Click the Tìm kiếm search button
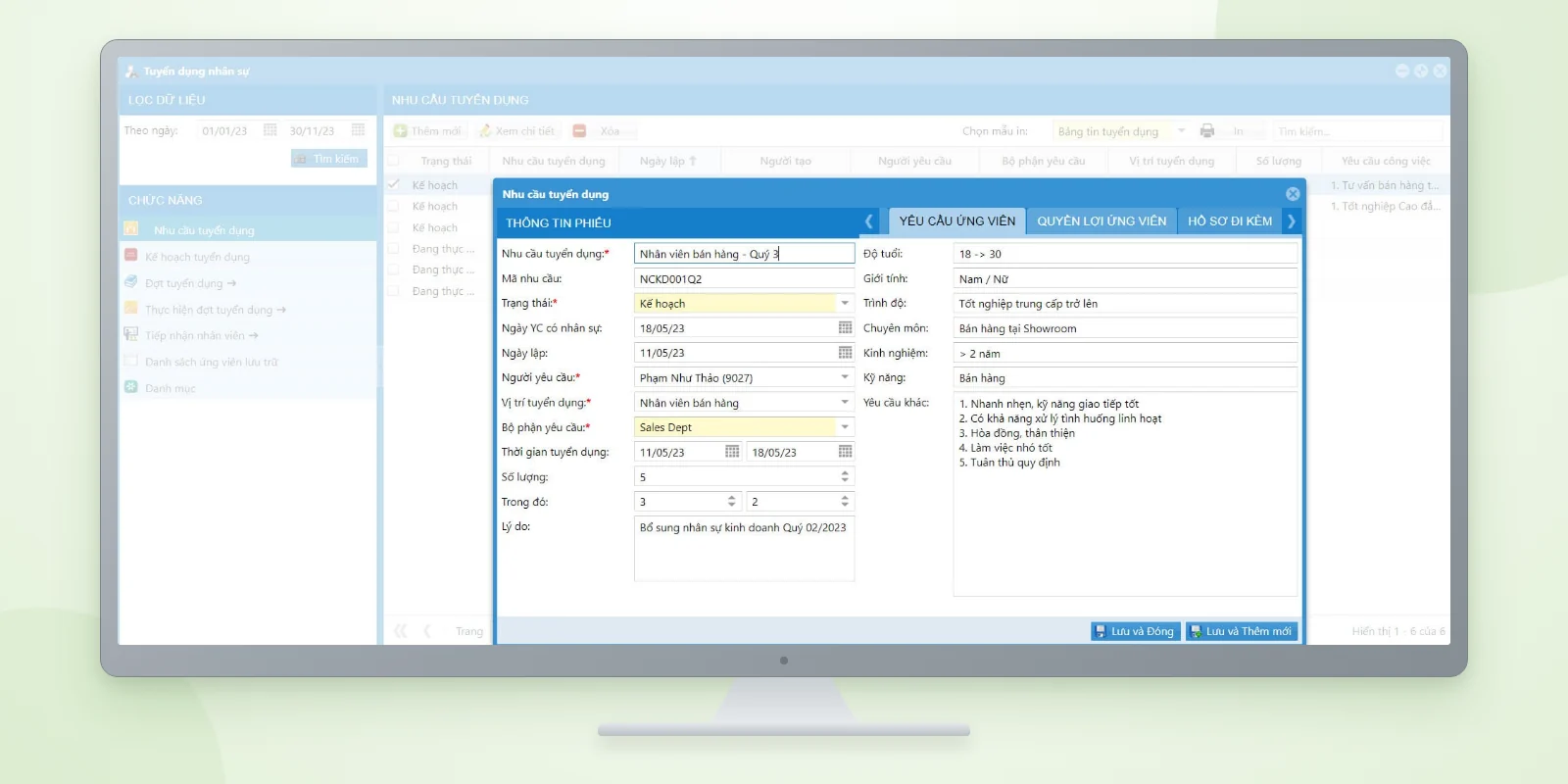The width and height of the screenshot is (1568, 784). pyautogui.click(x=329, y=159)
